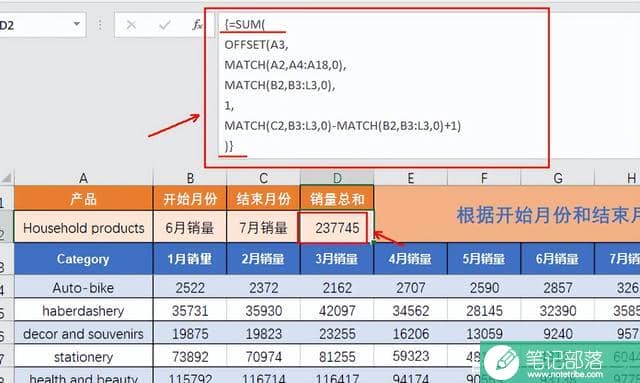This screenshot has height=383, width=640.
Task: Expand the Name Box dropdown arrow
Action: tap(76, 24)
